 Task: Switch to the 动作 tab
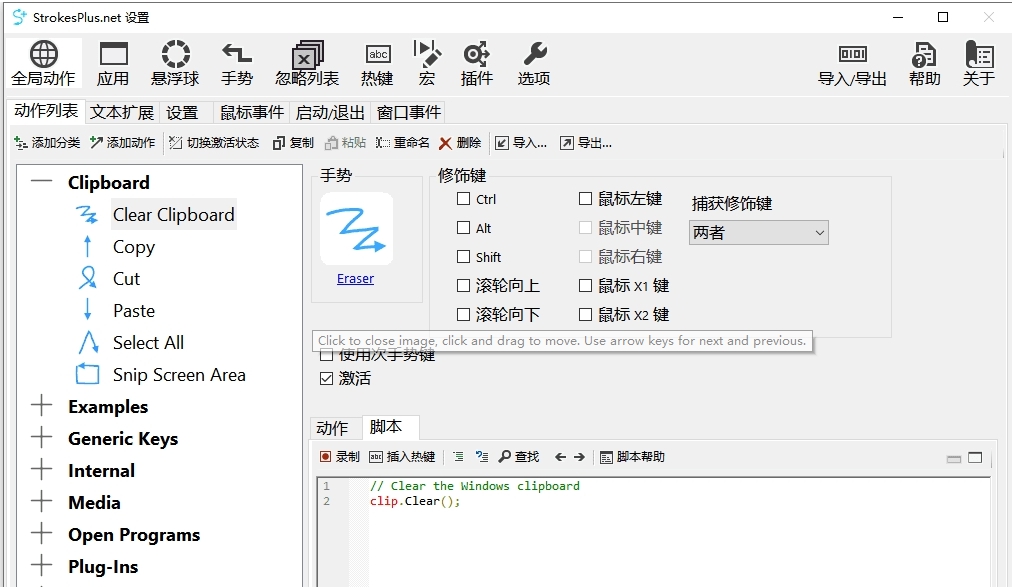pos(334,427)
